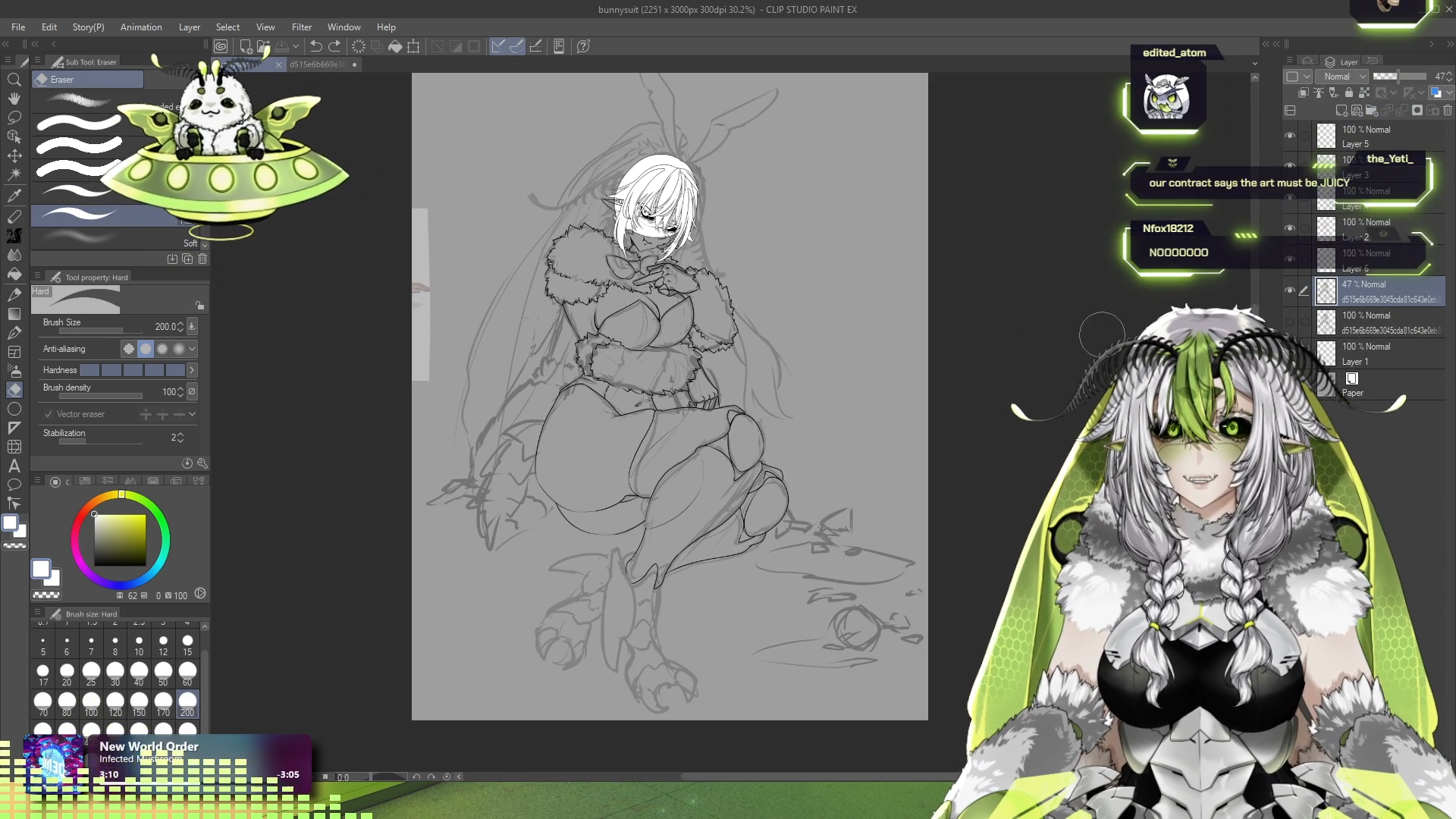Expand the Anti-aliasing options dropdown
1456x819 pixels.
click(192, 349)
